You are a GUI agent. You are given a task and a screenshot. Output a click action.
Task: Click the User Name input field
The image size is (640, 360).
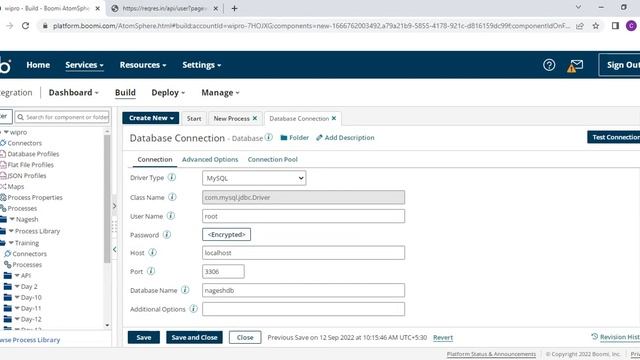click(x=303, y=216)
